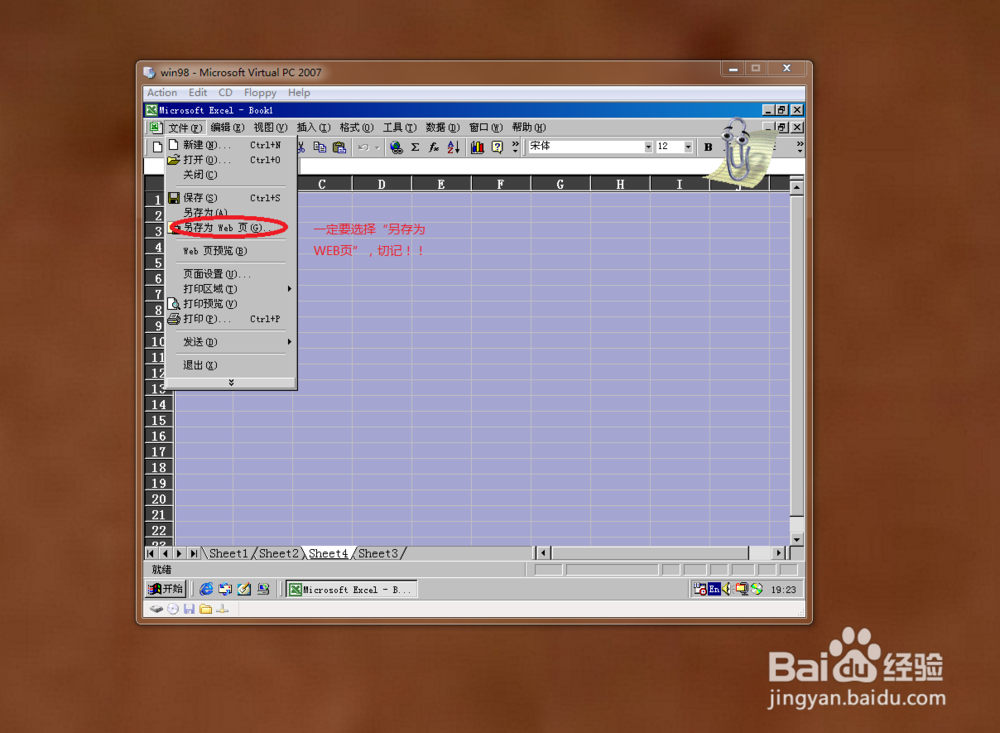Launch Outlook Express from quick launch
The height and width of the screenshot is (733, 1000).
coord(225,589)
